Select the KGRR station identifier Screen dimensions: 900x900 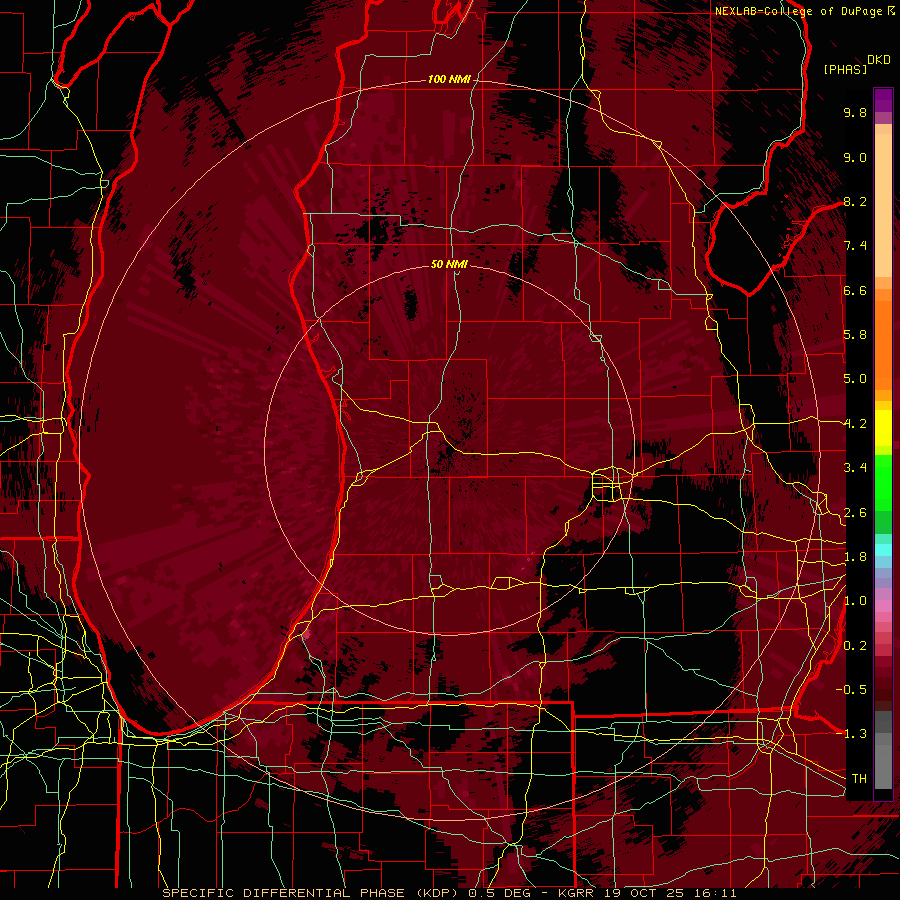pos(578,893)
